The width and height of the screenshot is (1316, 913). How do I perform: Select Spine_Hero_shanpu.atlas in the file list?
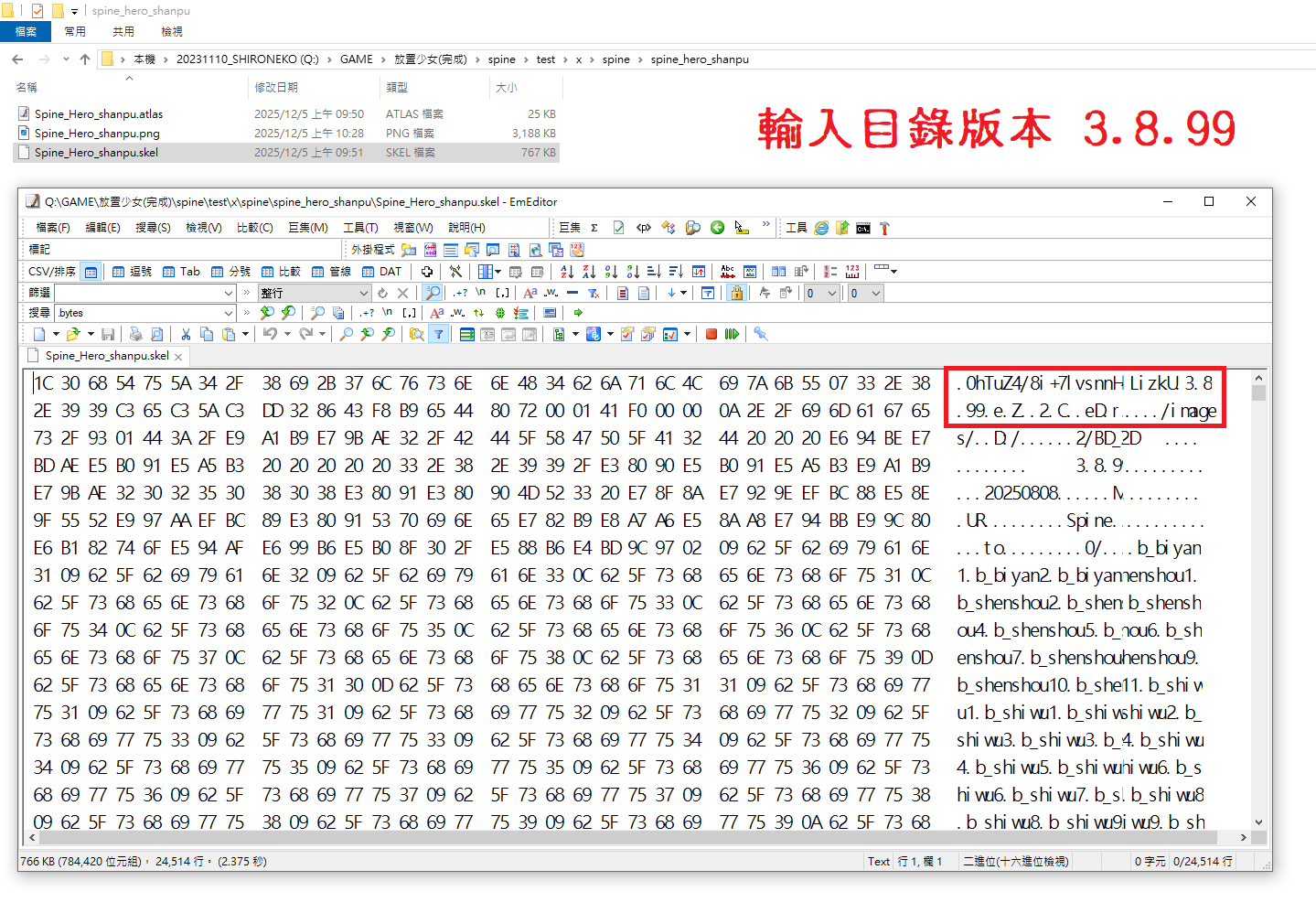[x=99, y=114]
